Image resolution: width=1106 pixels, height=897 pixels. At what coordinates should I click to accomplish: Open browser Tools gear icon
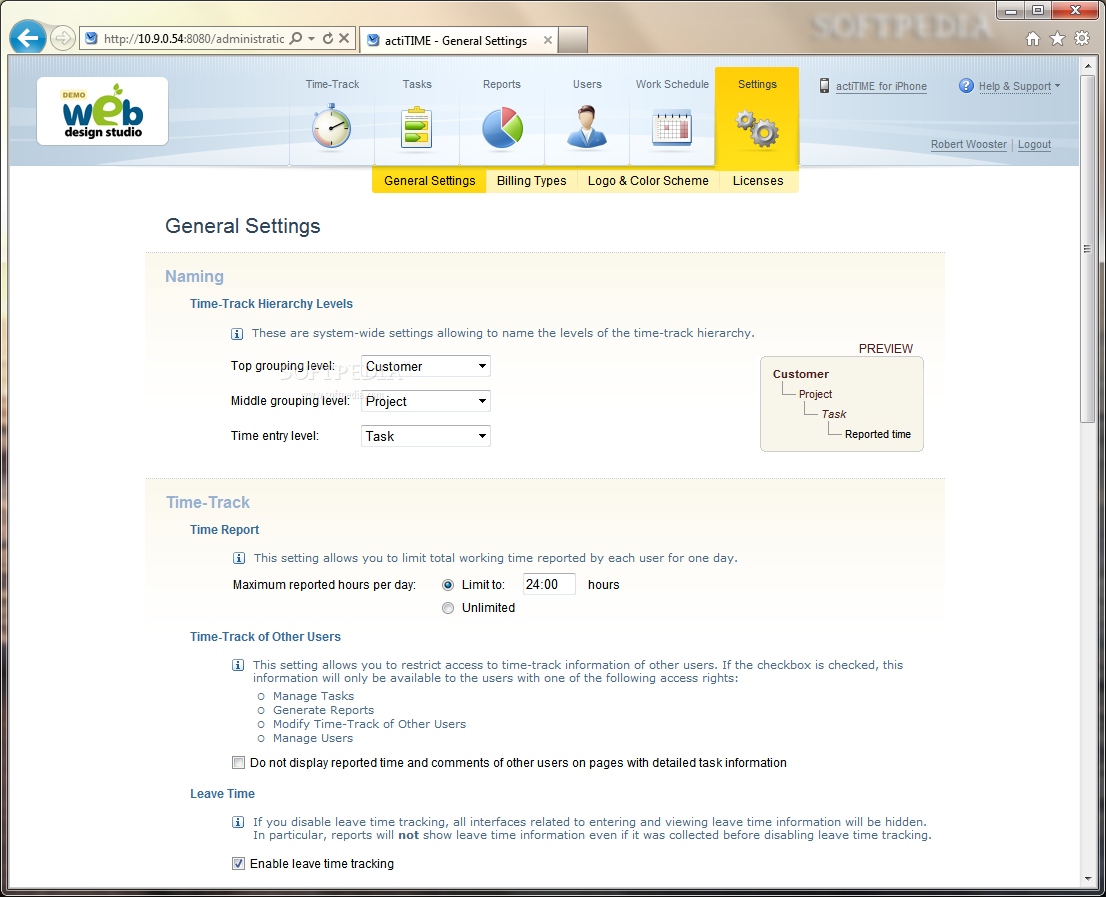(1082, 39)
